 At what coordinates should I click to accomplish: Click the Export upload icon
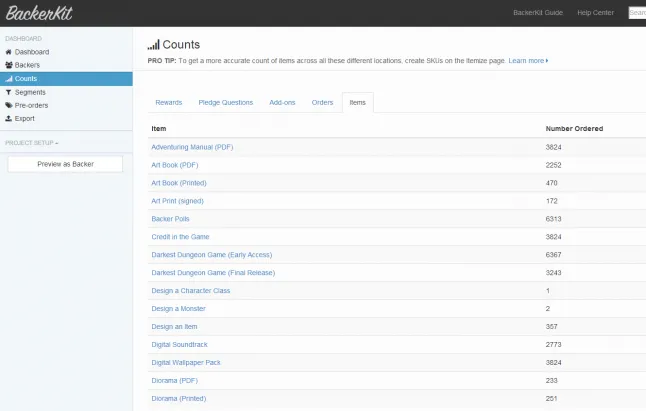(x=8, y=119)
